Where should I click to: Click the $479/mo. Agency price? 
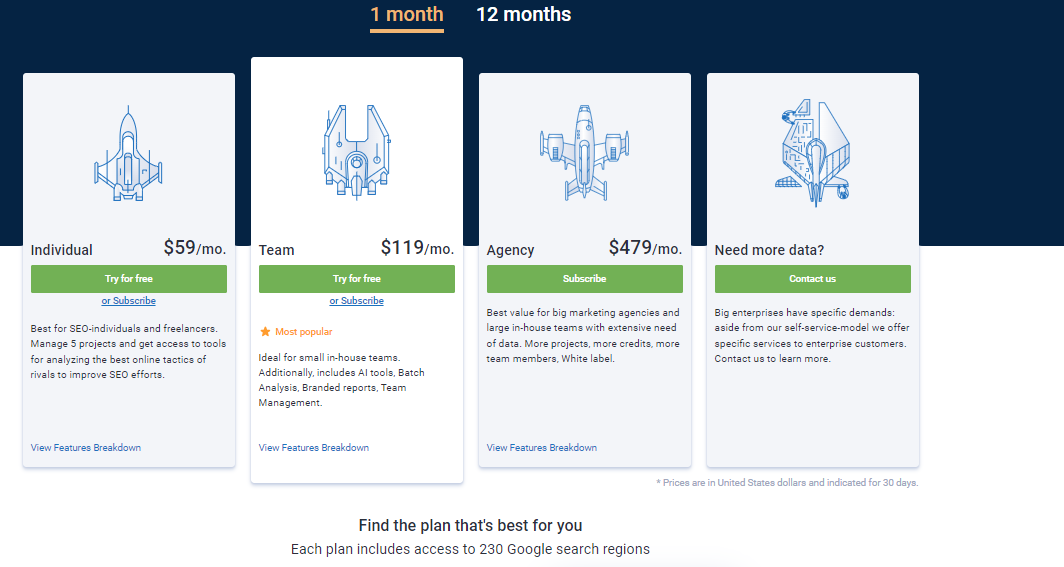[645, 248]
